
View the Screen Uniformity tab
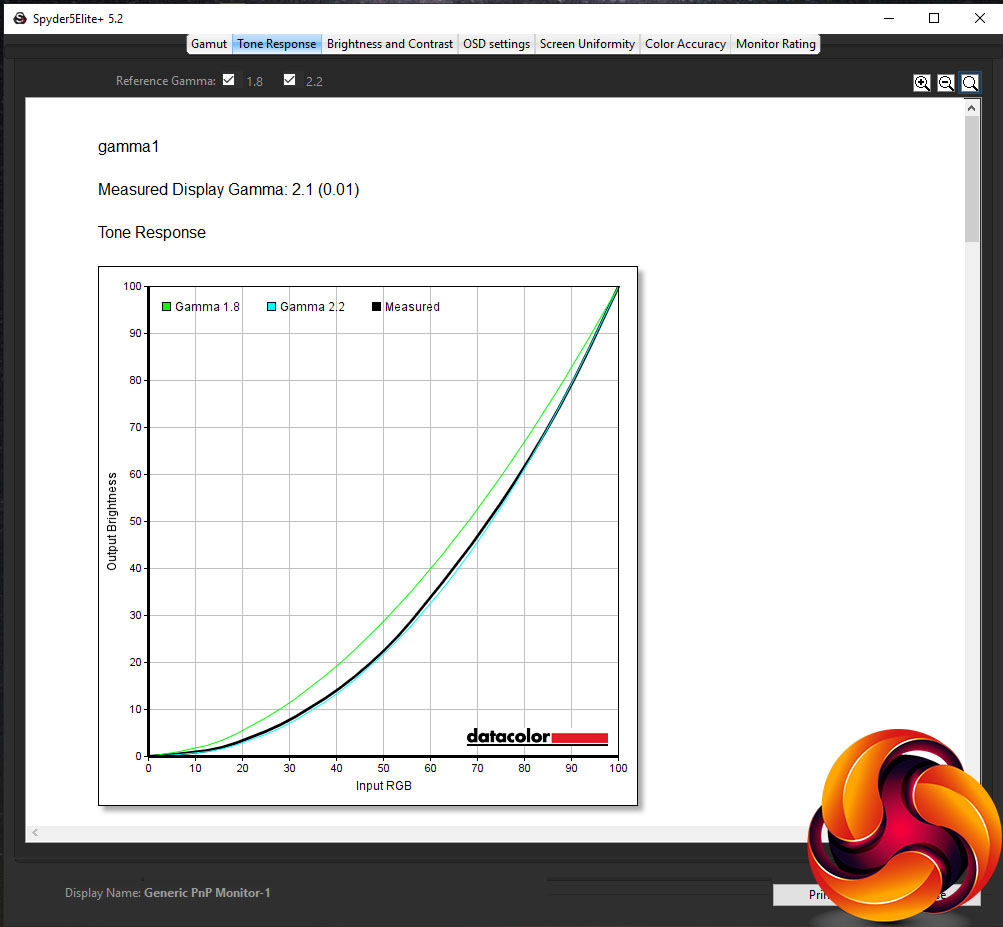[x=587, y=44]
